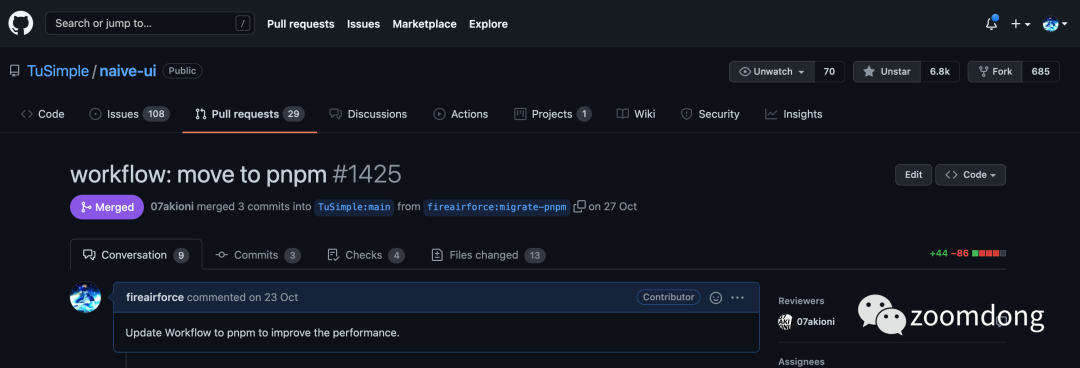
Task: Open the TuSimple:main base branch
Action: click(355, 207)
